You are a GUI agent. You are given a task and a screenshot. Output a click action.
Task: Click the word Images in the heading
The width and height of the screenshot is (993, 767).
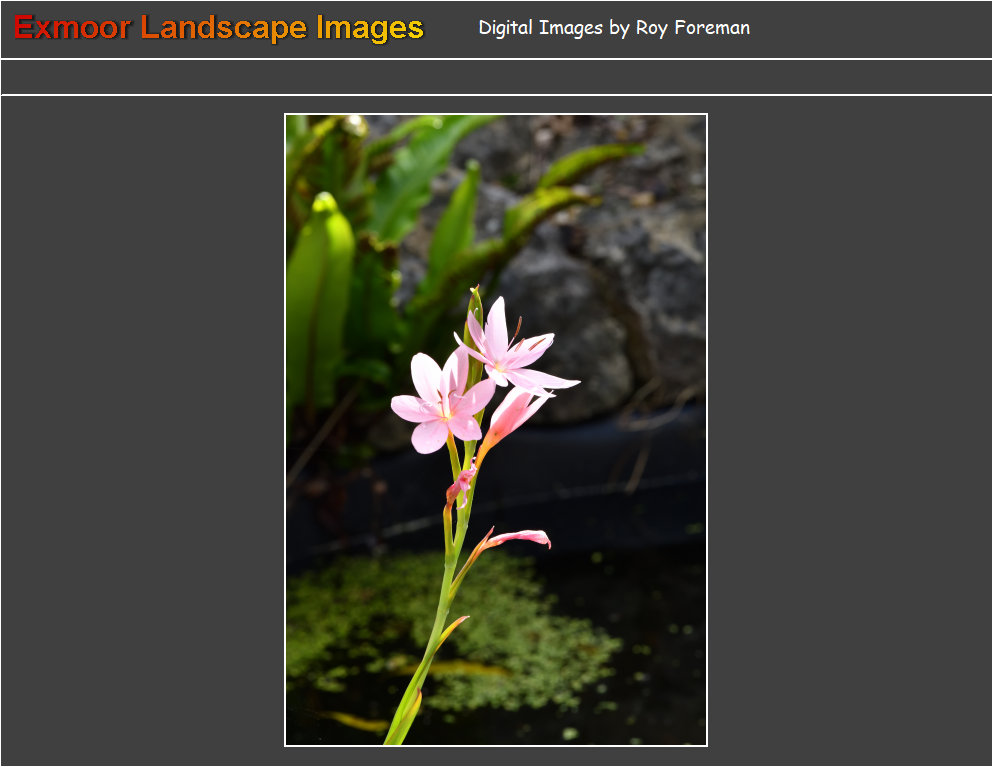tap(369, 28)
